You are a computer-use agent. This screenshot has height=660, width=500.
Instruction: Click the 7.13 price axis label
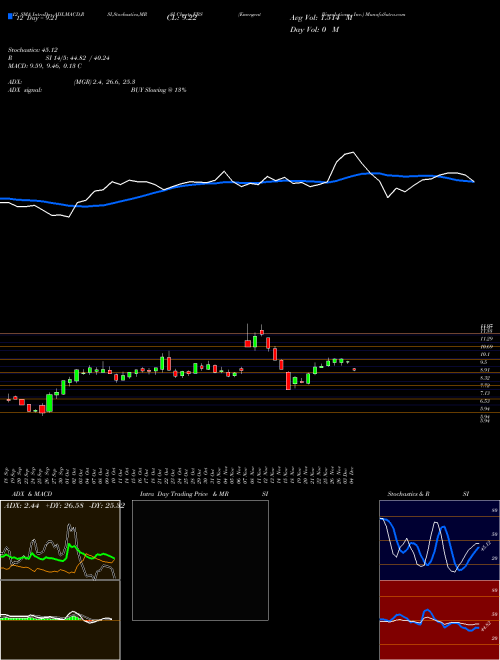click(485, 393)
